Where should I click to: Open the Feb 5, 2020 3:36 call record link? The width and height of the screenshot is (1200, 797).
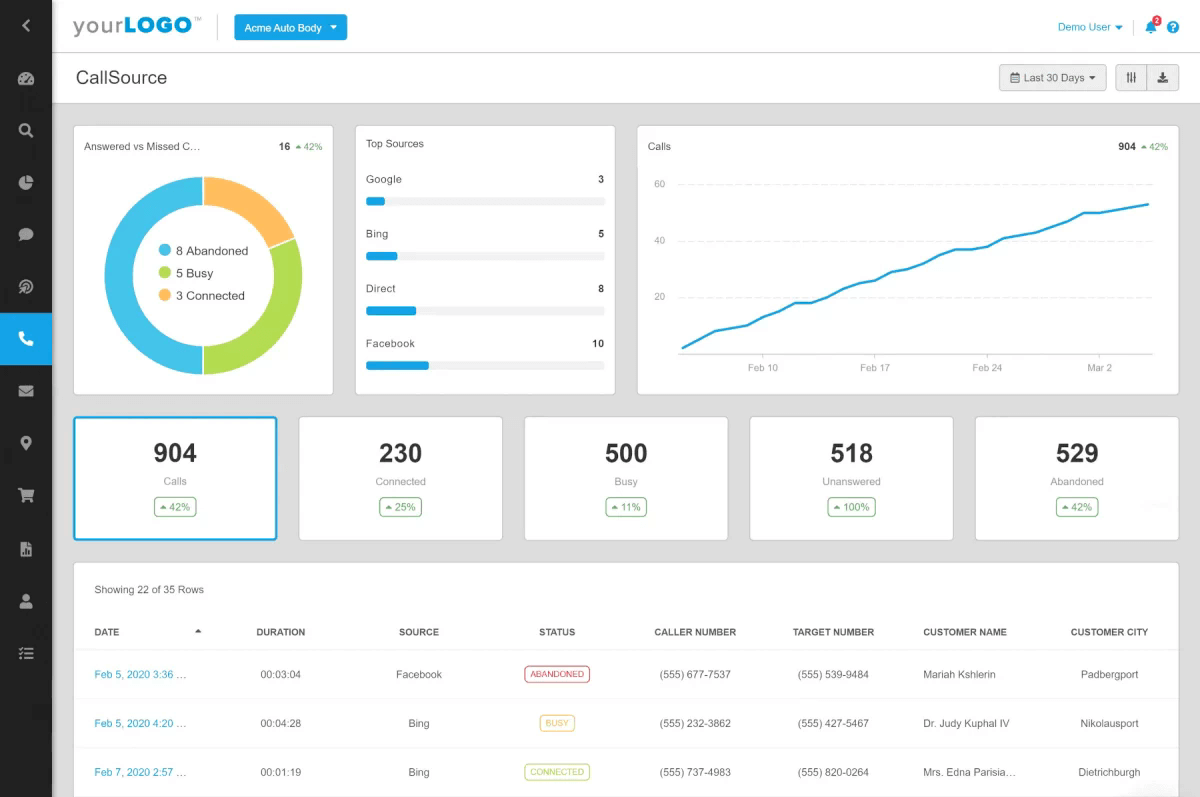[138, 674]
